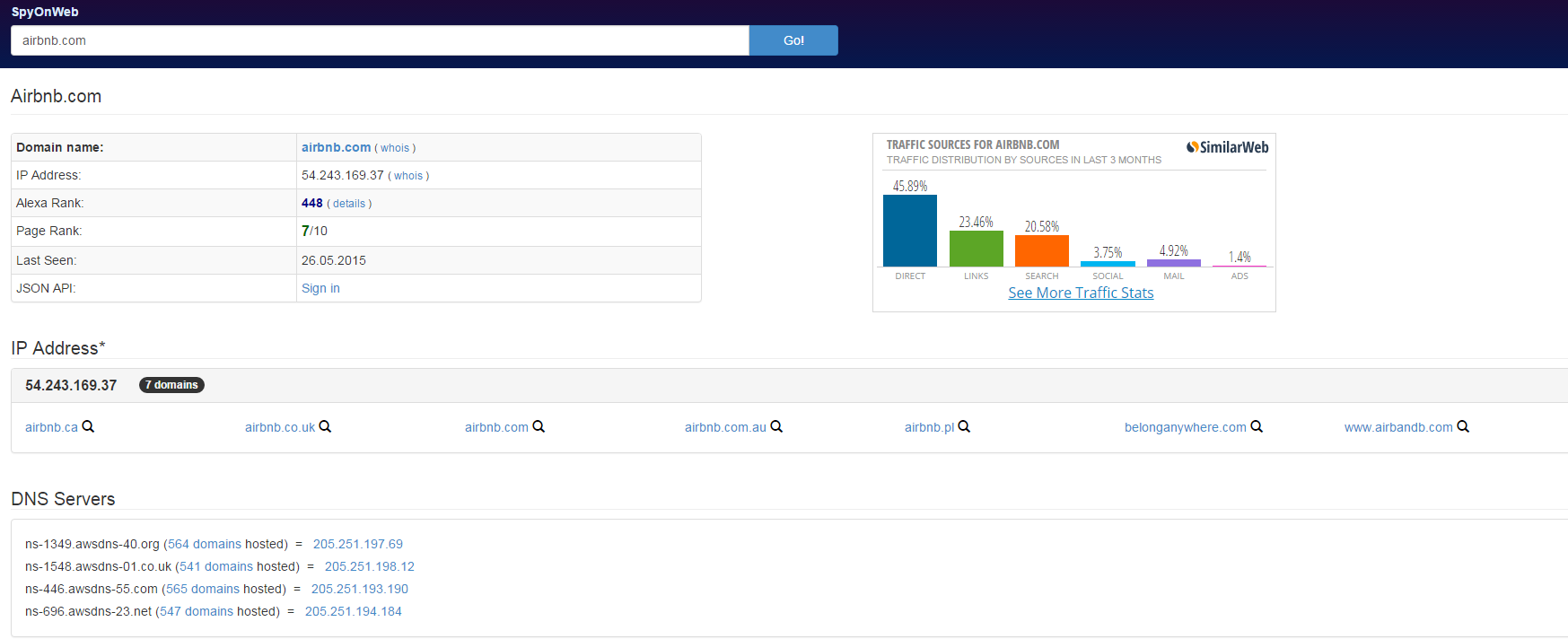Open DNS IP 205.251.193.190 link
The image size is (1568, 639).
click(x=360, y=589)
